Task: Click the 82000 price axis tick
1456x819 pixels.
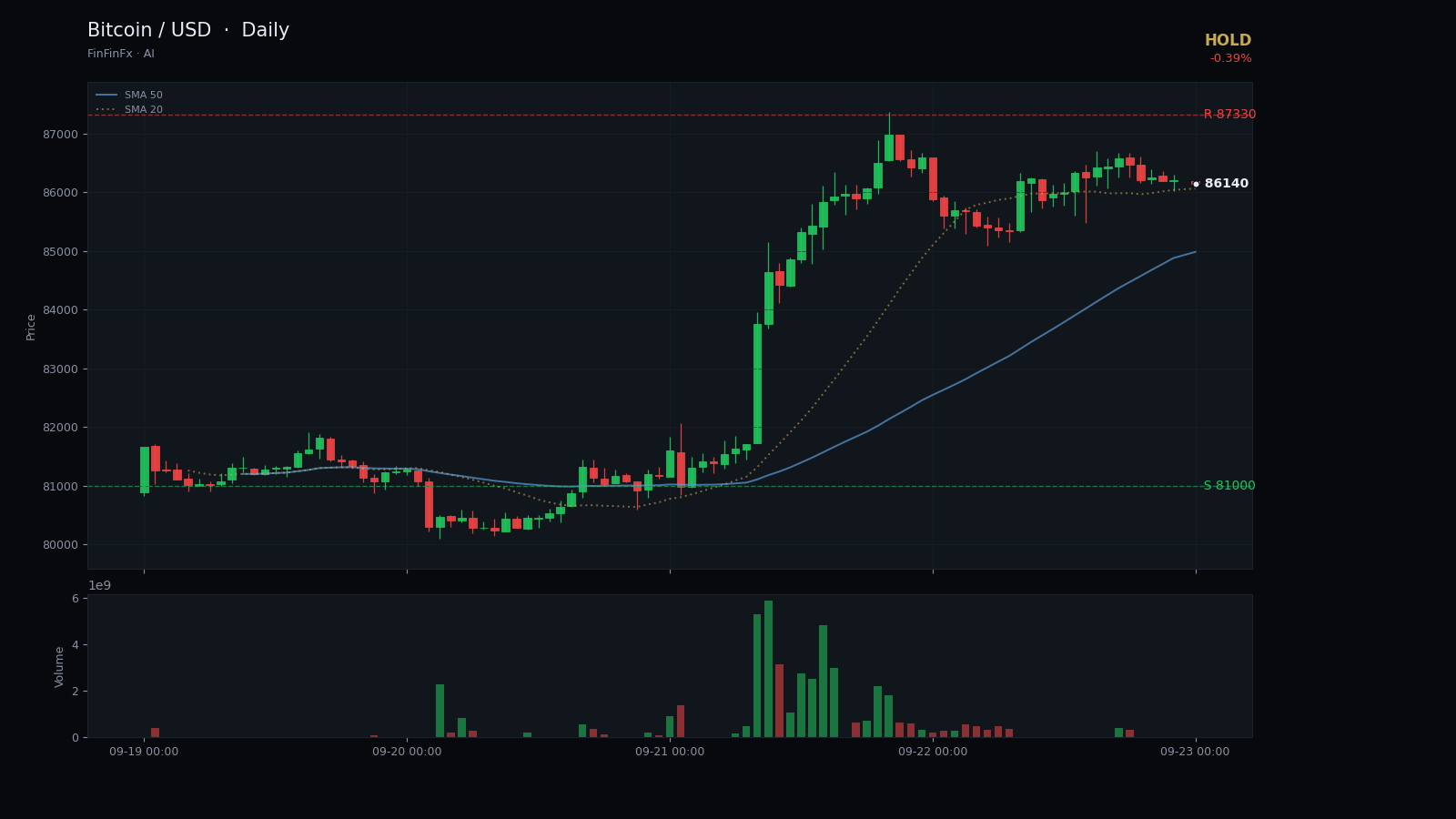Action: click(61, 428)
